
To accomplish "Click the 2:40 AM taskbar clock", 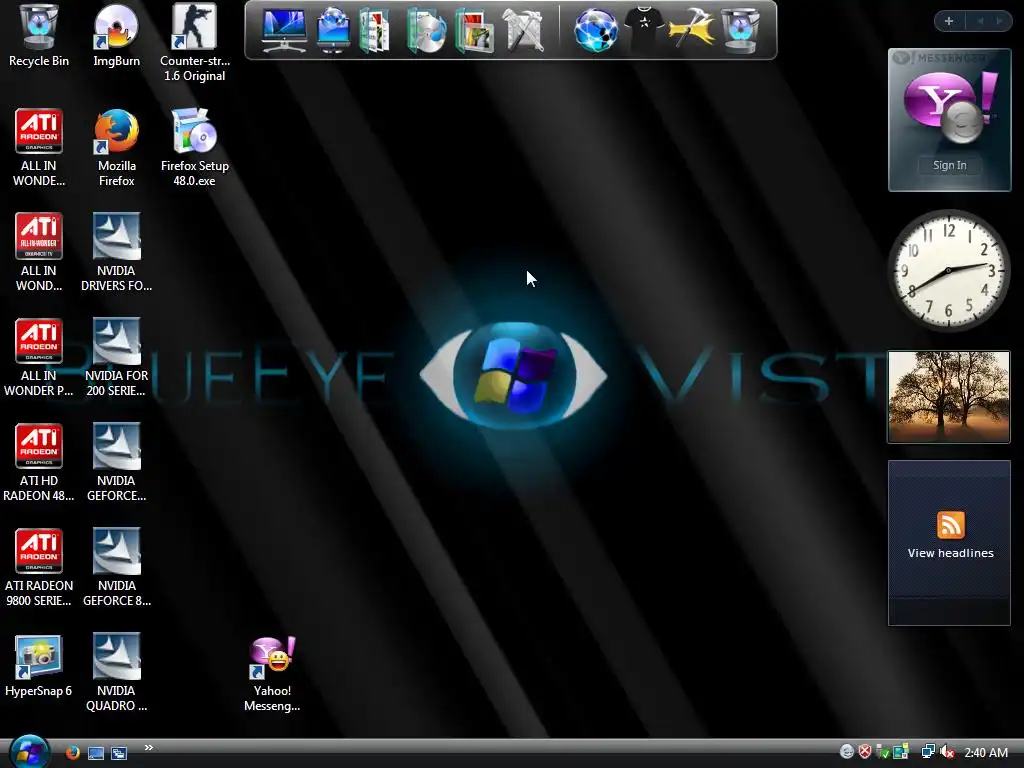I will pos(985,752).
